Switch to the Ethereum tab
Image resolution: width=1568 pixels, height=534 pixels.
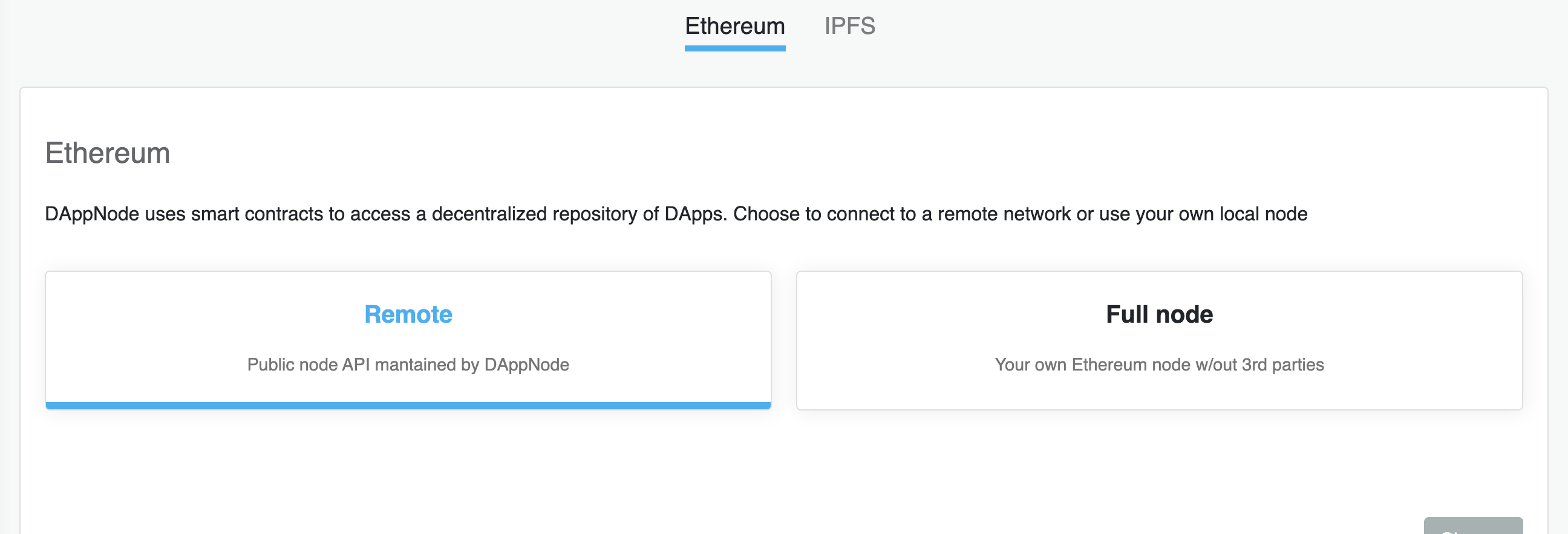(734, 27)
